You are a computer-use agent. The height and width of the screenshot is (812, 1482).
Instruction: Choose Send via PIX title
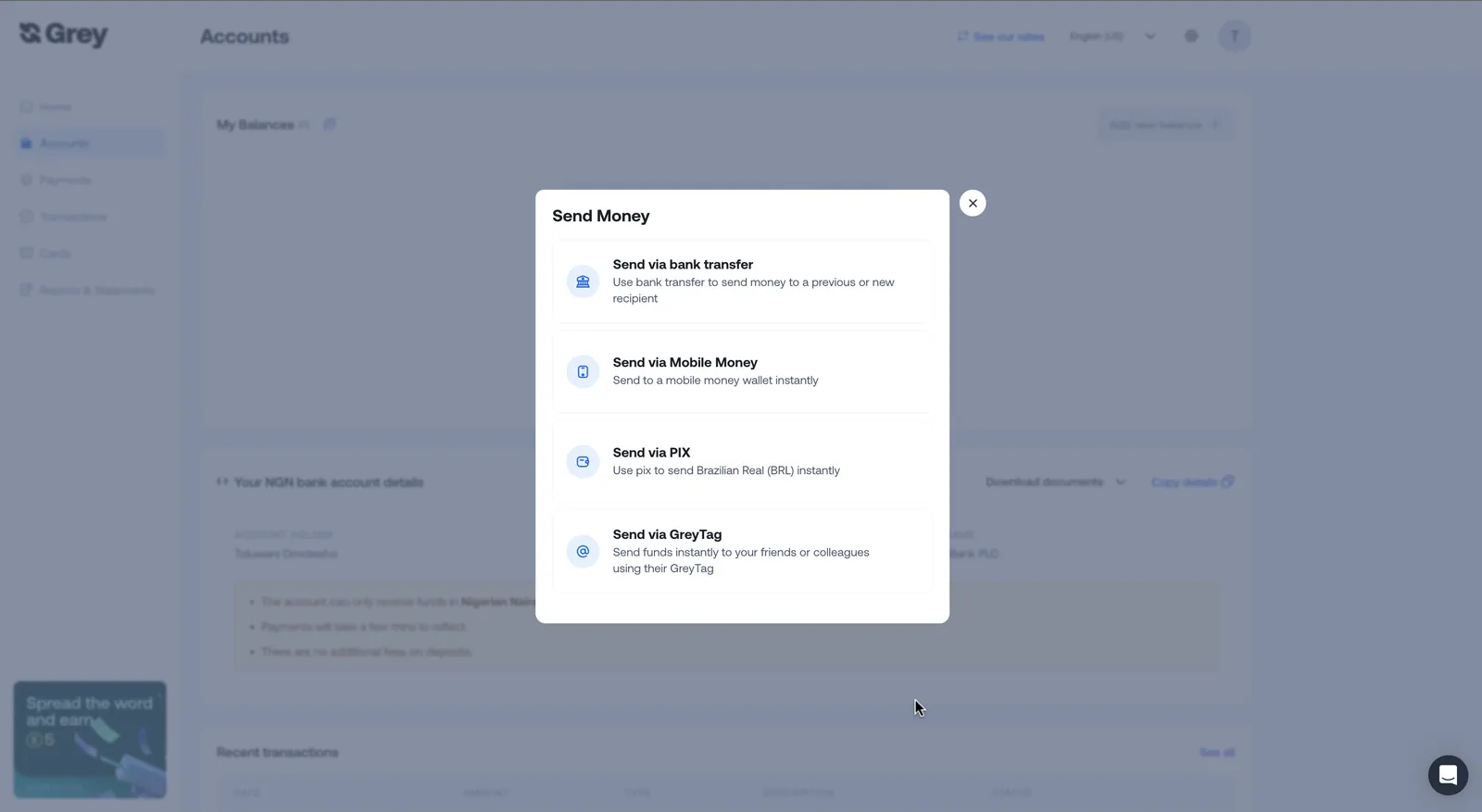tap(651, 453)
